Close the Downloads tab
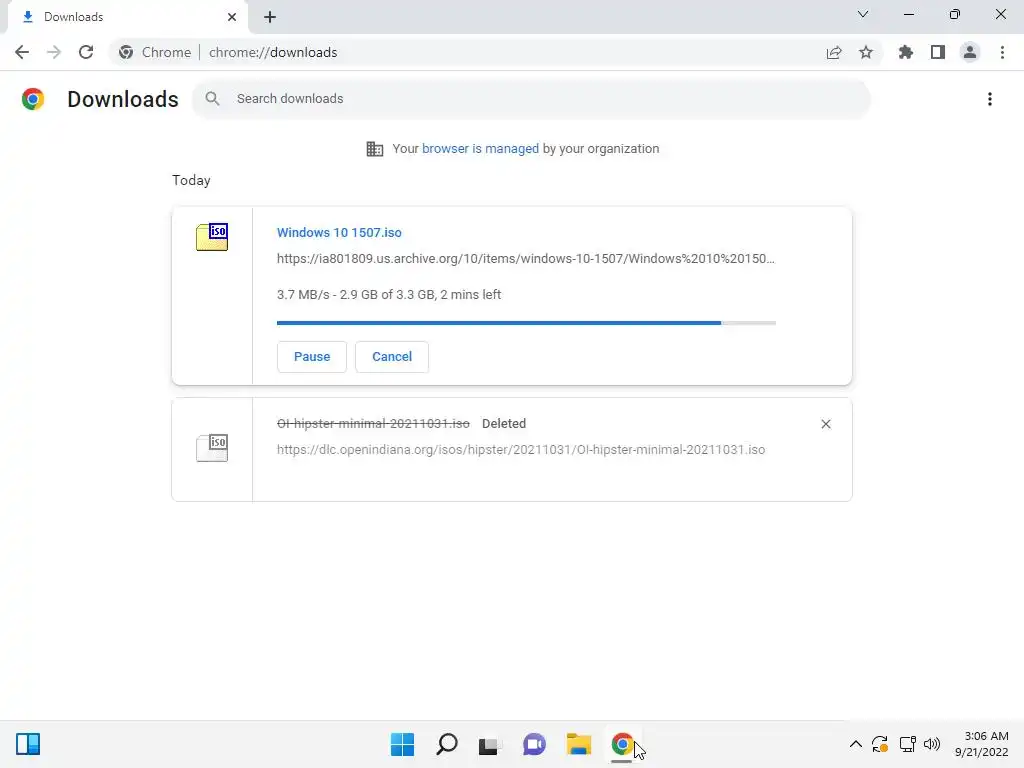The height and width of the screenshot is (768, 1024). (x=232, y=17)
